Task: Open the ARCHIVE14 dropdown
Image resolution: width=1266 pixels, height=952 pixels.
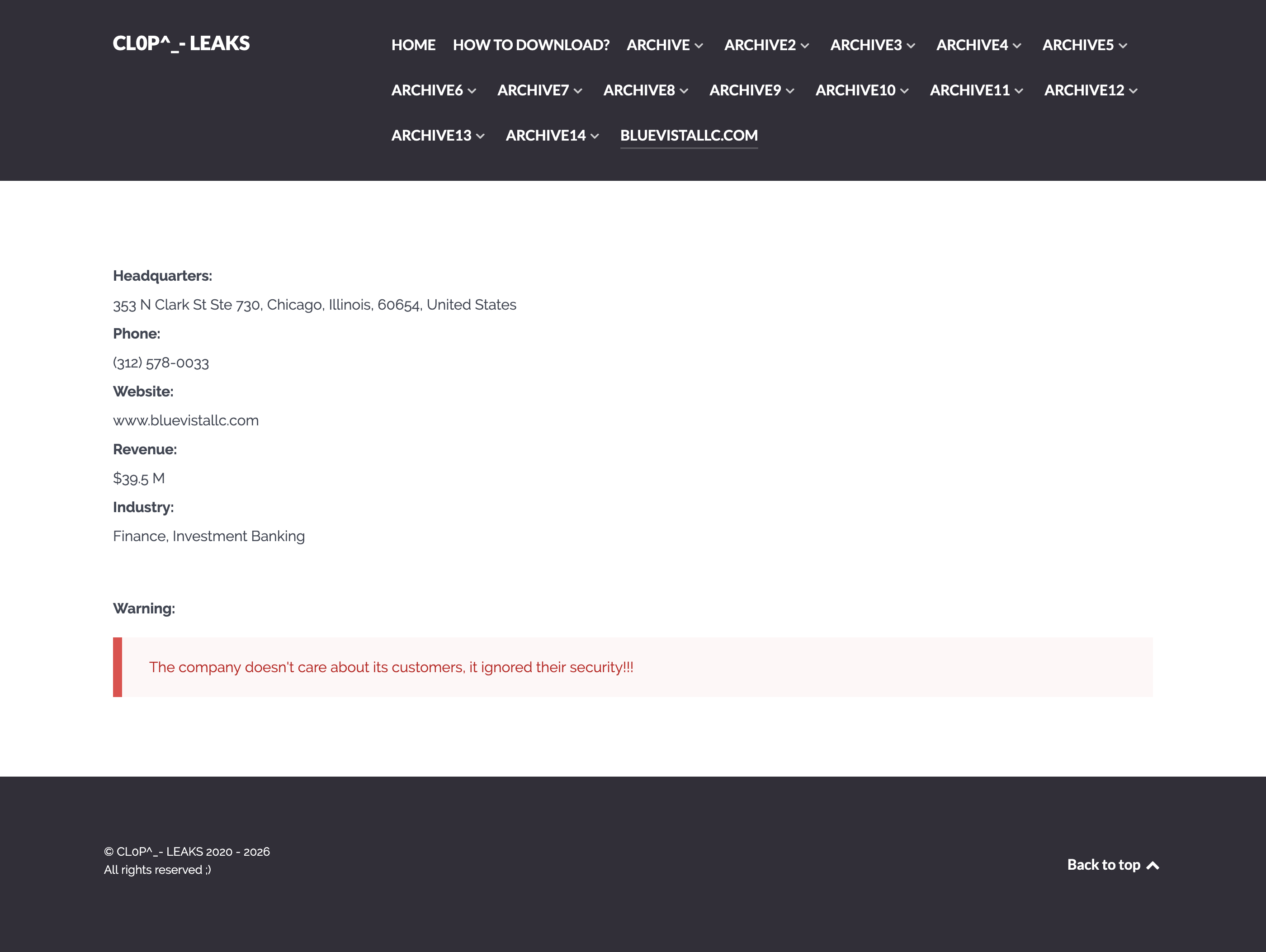Action: (x=553, y=136)
